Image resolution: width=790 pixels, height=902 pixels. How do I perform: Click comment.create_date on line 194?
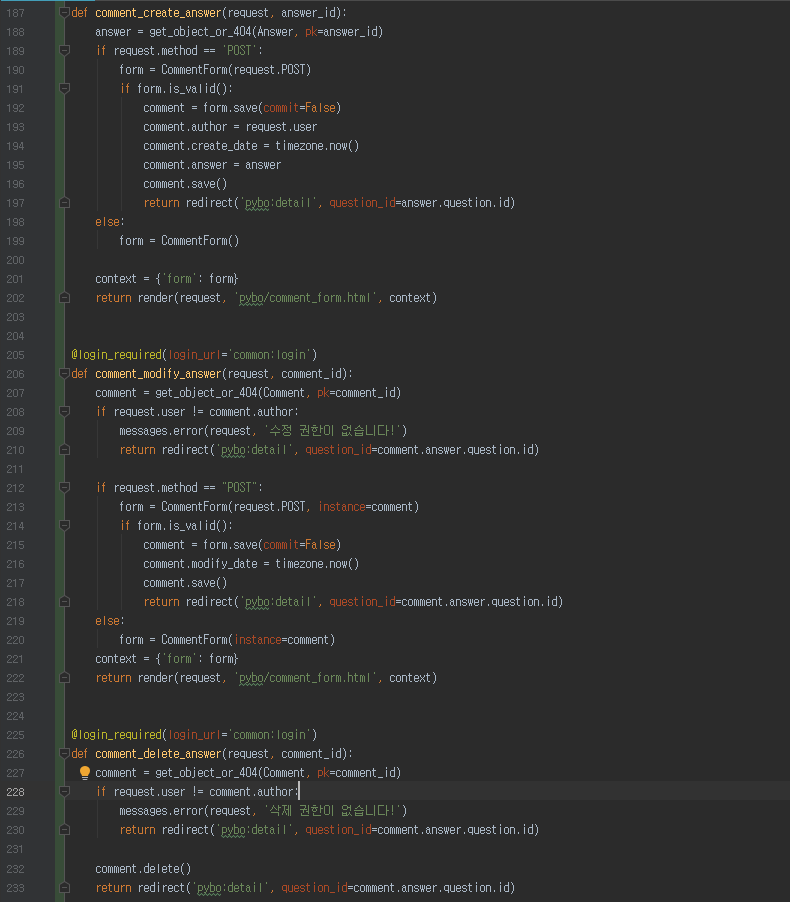[x=200, y=146]
